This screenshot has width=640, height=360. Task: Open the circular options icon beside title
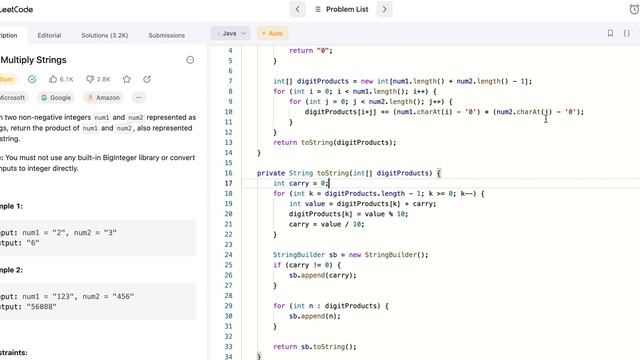coord(190,60)
